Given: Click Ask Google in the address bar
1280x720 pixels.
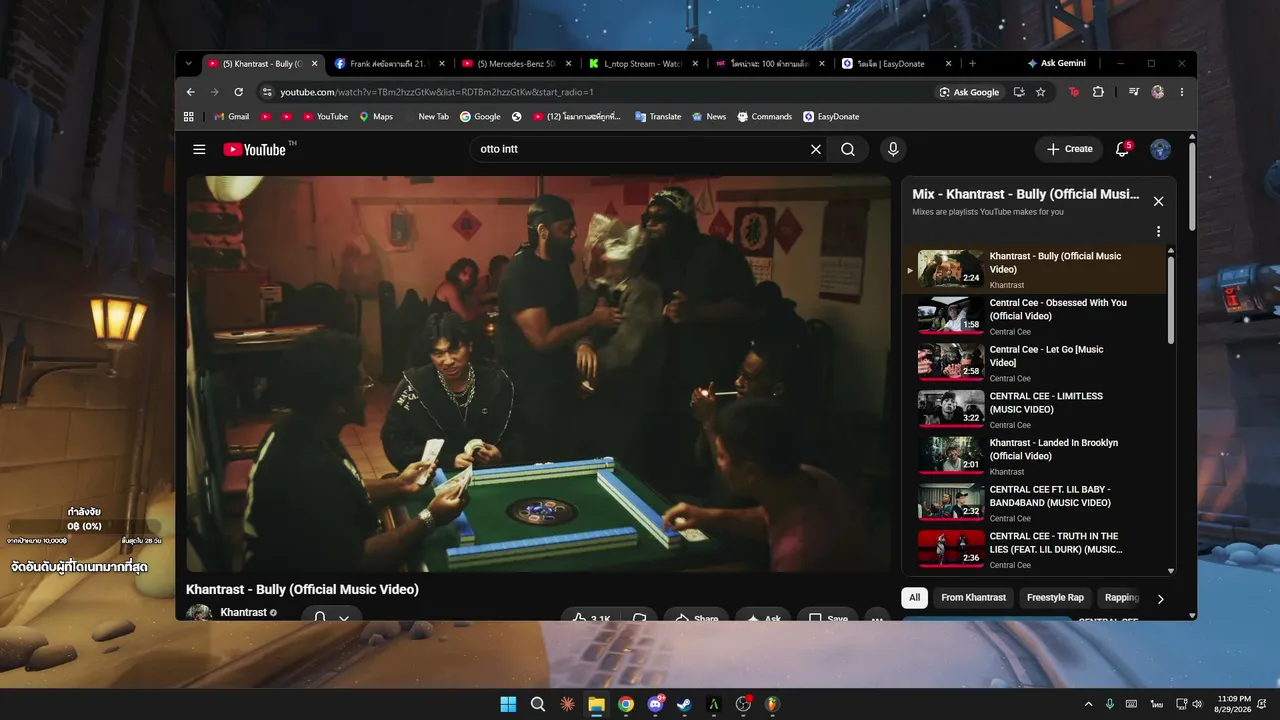Looking at the screenshot, I should pos(969,92).
